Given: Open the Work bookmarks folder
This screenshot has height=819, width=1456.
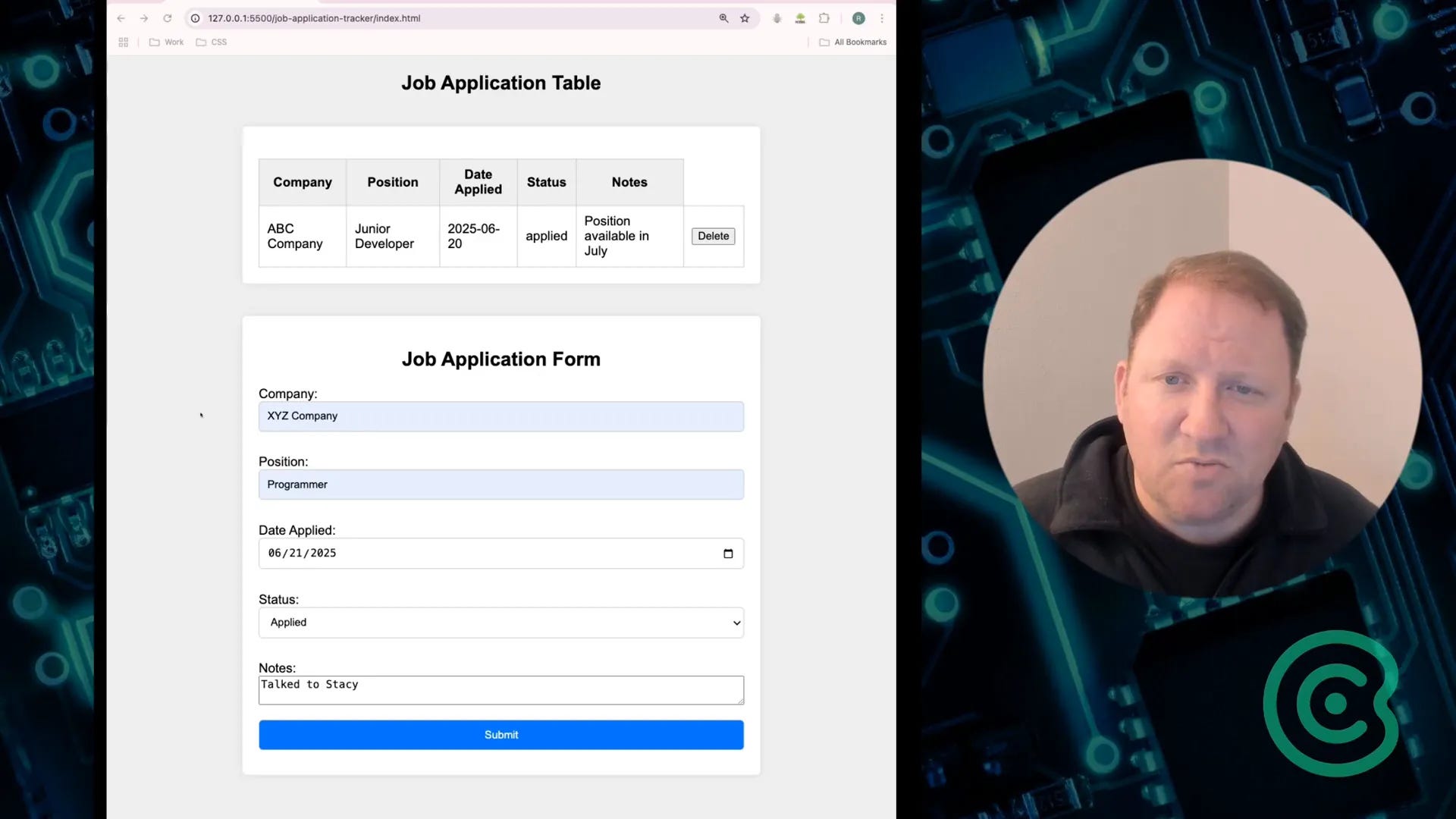Looking at the screenshot, I should [x=167, y=42].
